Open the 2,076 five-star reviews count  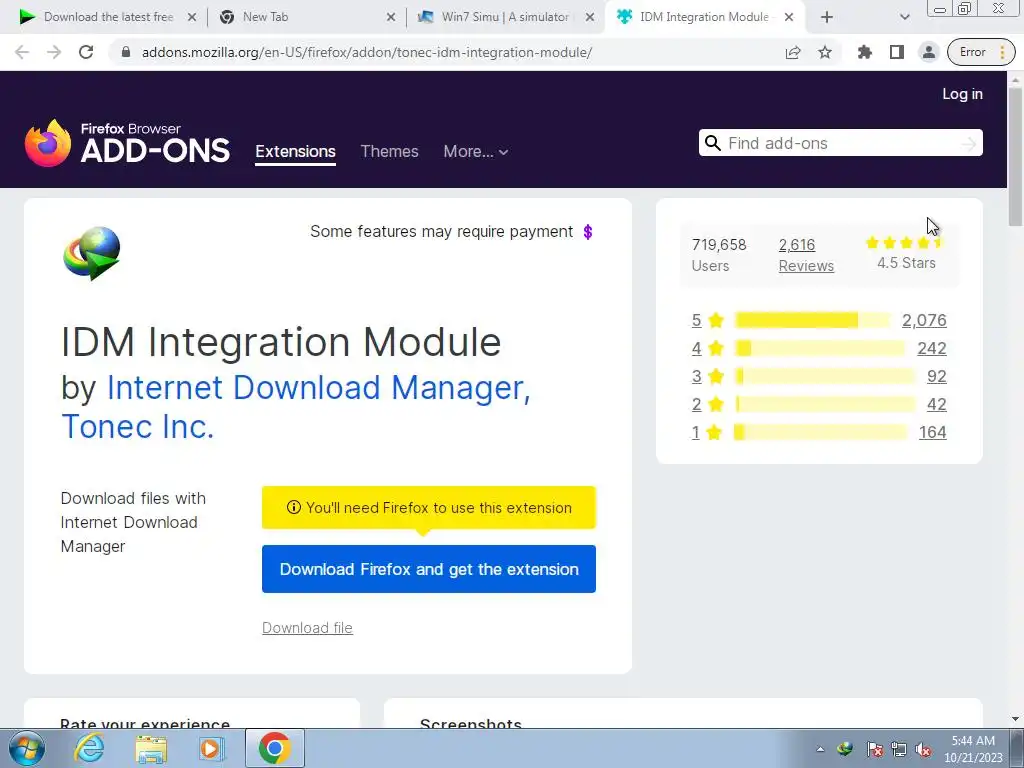point(924,320)
